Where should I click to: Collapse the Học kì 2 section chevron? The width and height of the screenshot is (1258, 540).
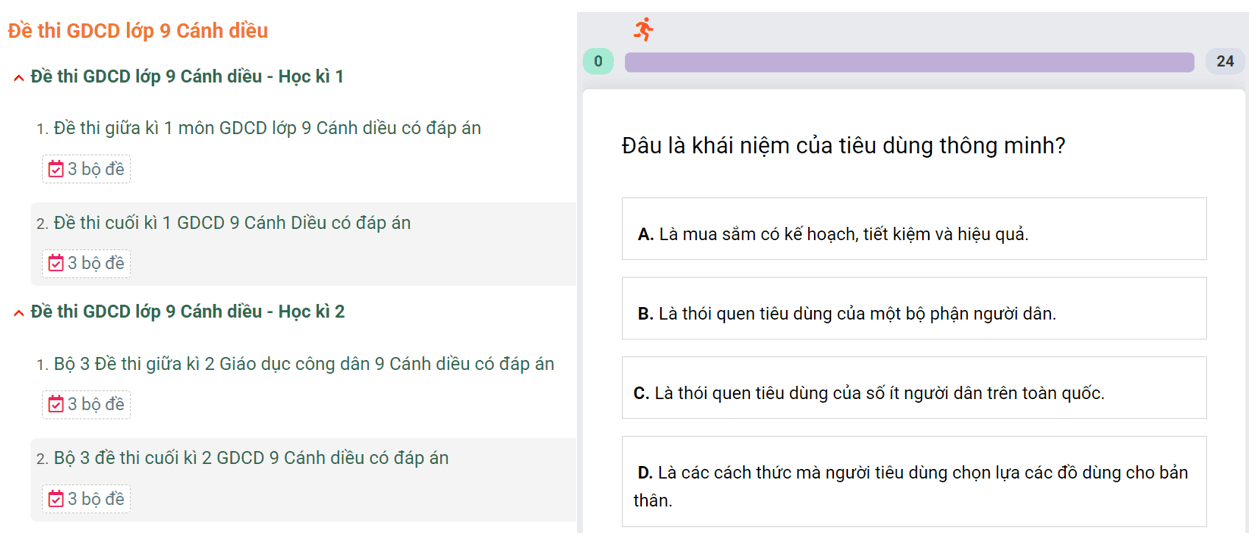click(18, 313)
